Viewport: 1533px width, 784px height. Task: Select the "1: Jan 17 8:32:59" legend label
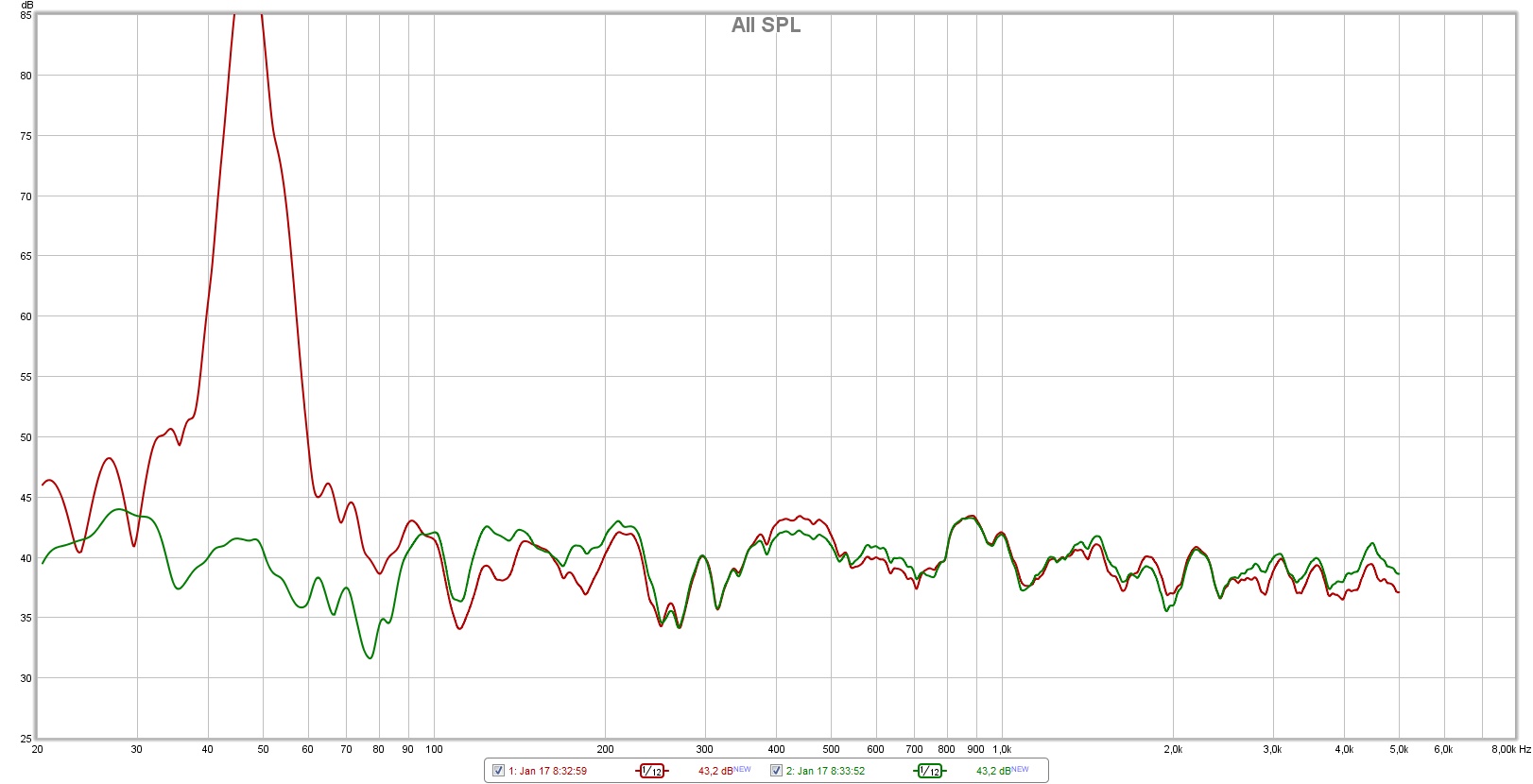(x=547, y=771)
